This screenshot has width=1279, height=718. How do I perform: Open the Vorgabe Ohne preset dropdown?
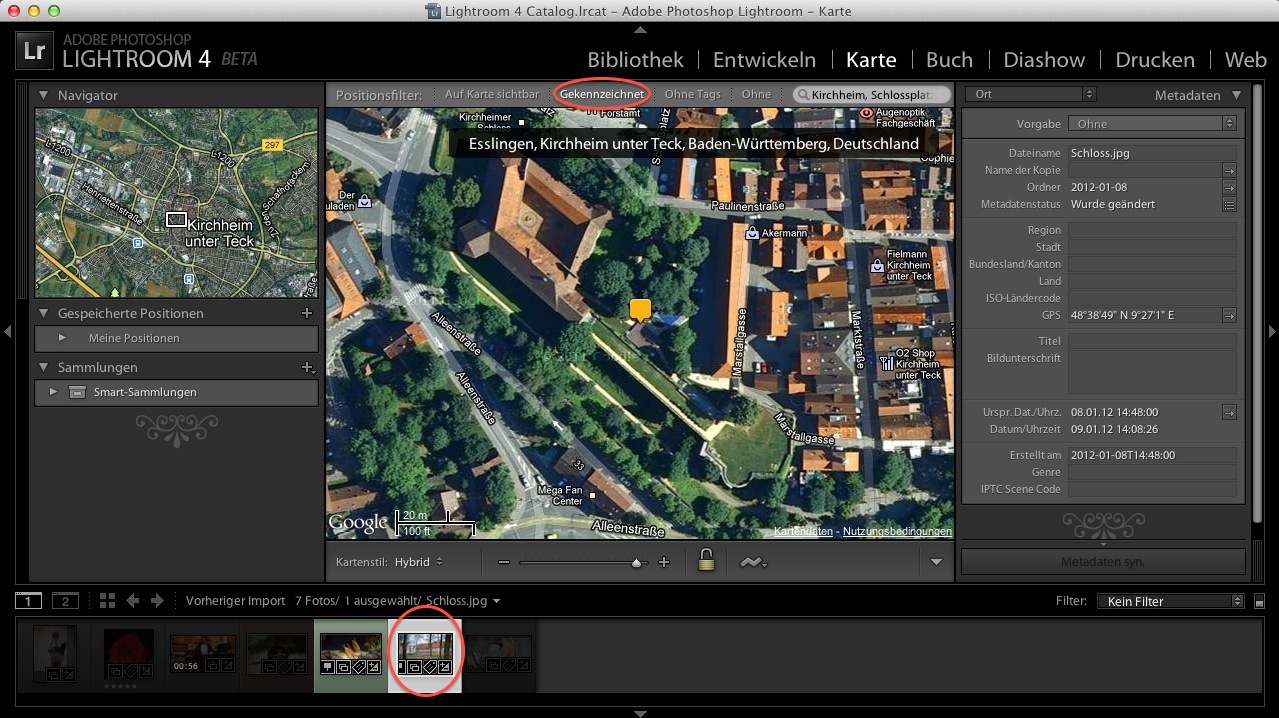1152,124
